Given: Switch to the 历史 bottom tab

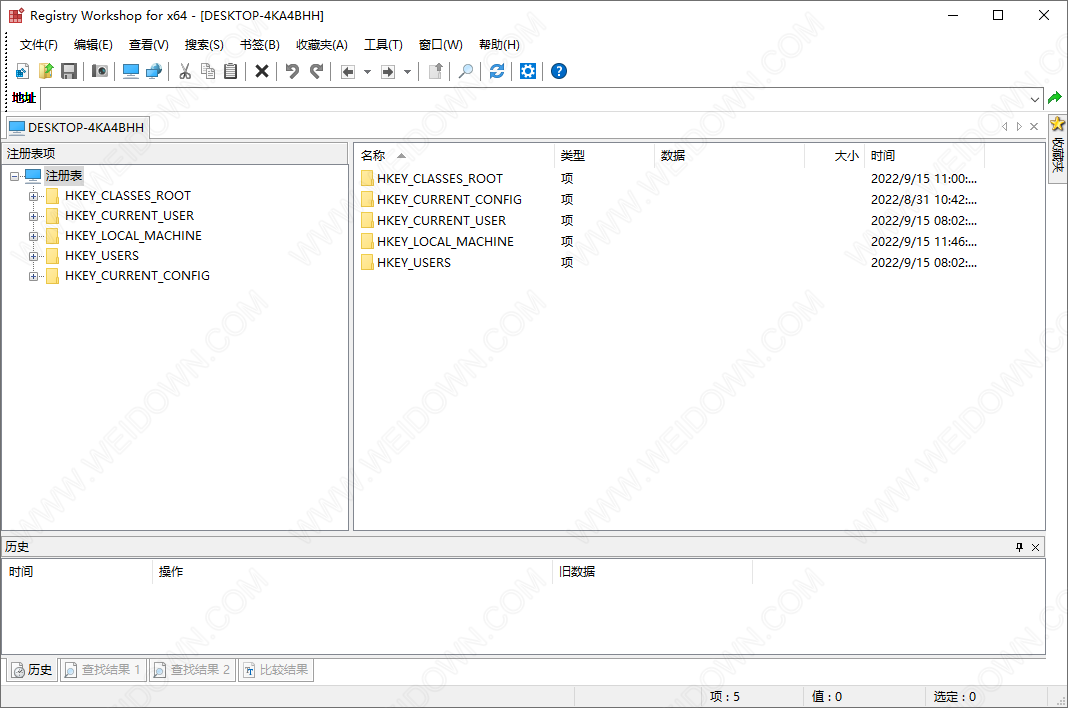Looking at the screenshot, I should click(32, 670).
